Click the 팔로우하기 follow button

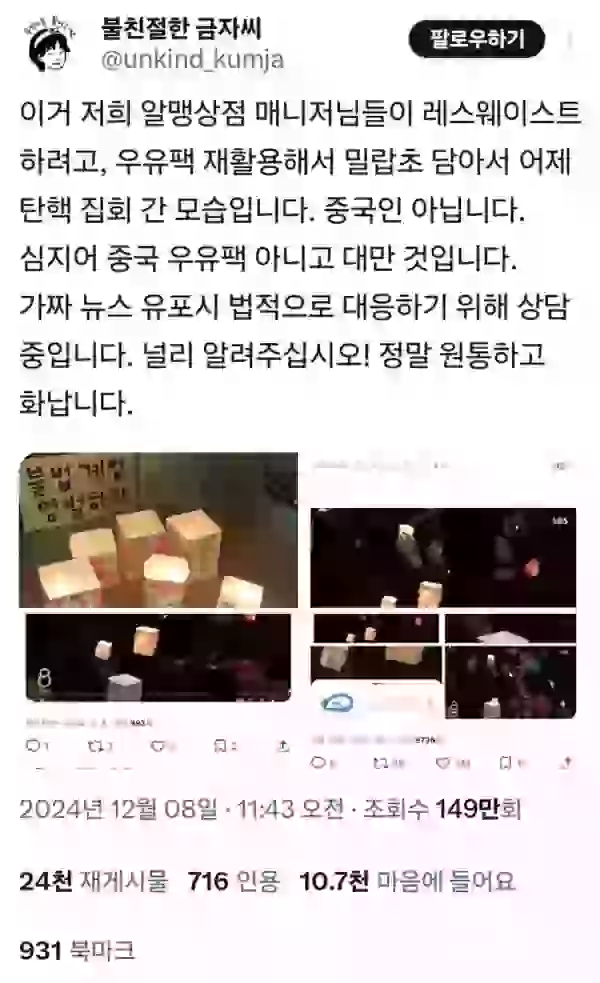coord(476,39)
